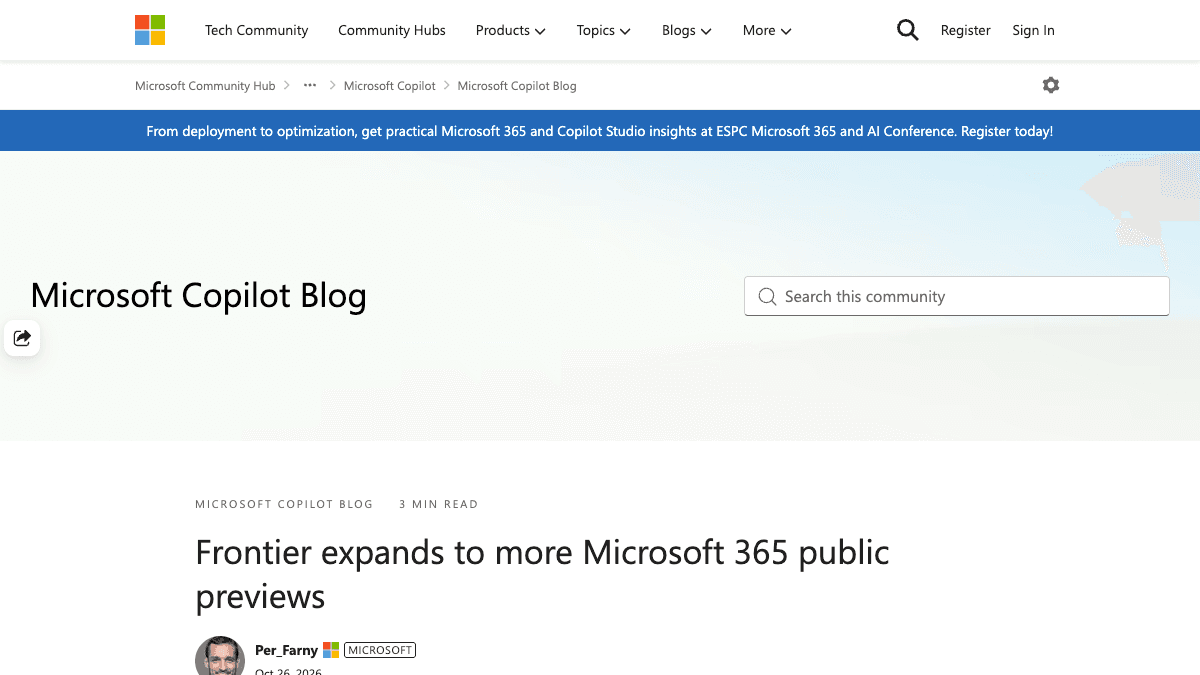Image resolution: width=1200 pixels, height=675 pixels.
Task: Click the 3 MIN READ text
Action: (439, 504)
